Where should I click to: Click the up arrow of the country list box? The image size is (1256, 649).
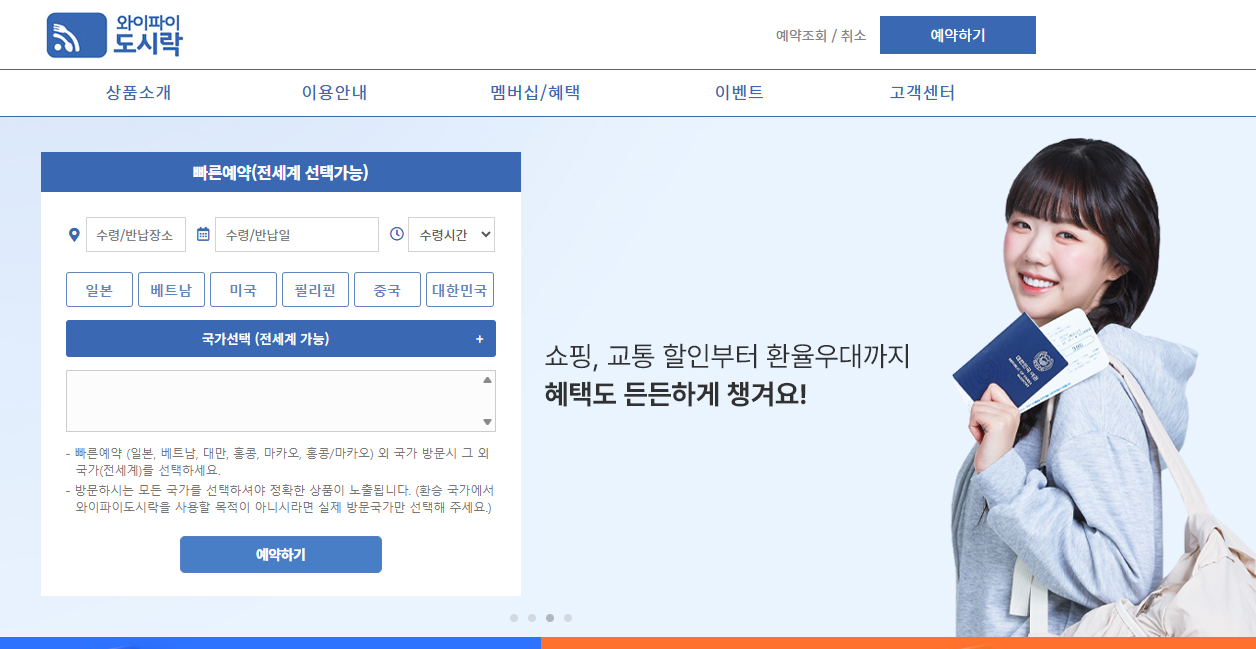click(x=488, y=379)
